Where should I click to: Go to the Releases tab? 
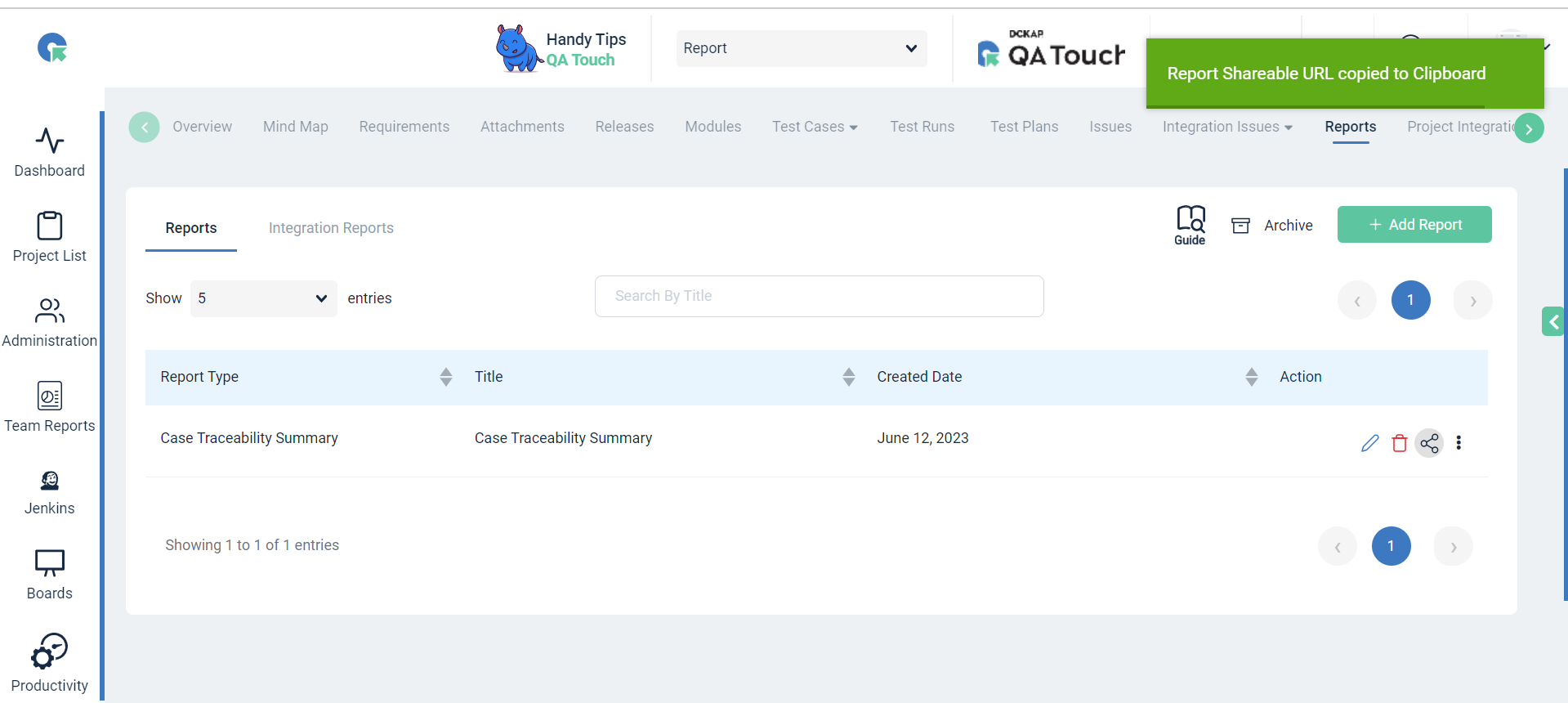(625, 127)
